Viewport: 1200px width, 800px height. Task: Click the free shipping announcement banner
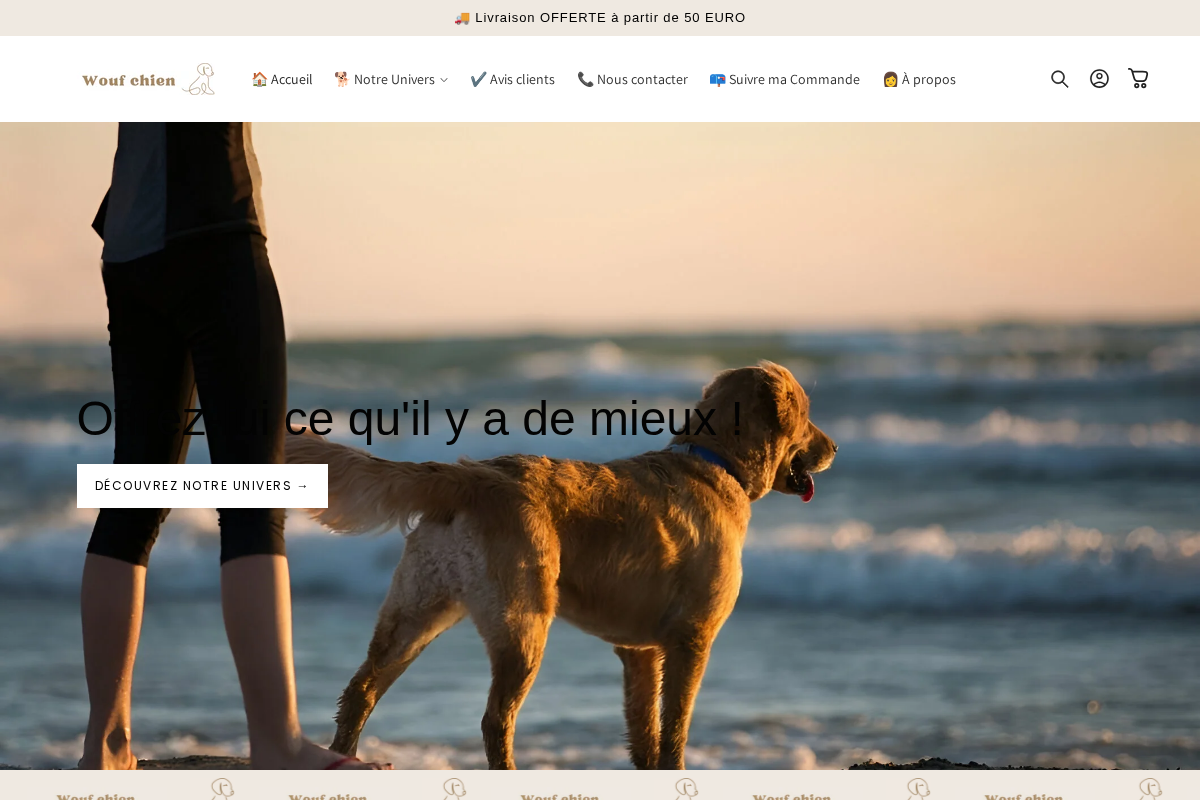[600, 17]
